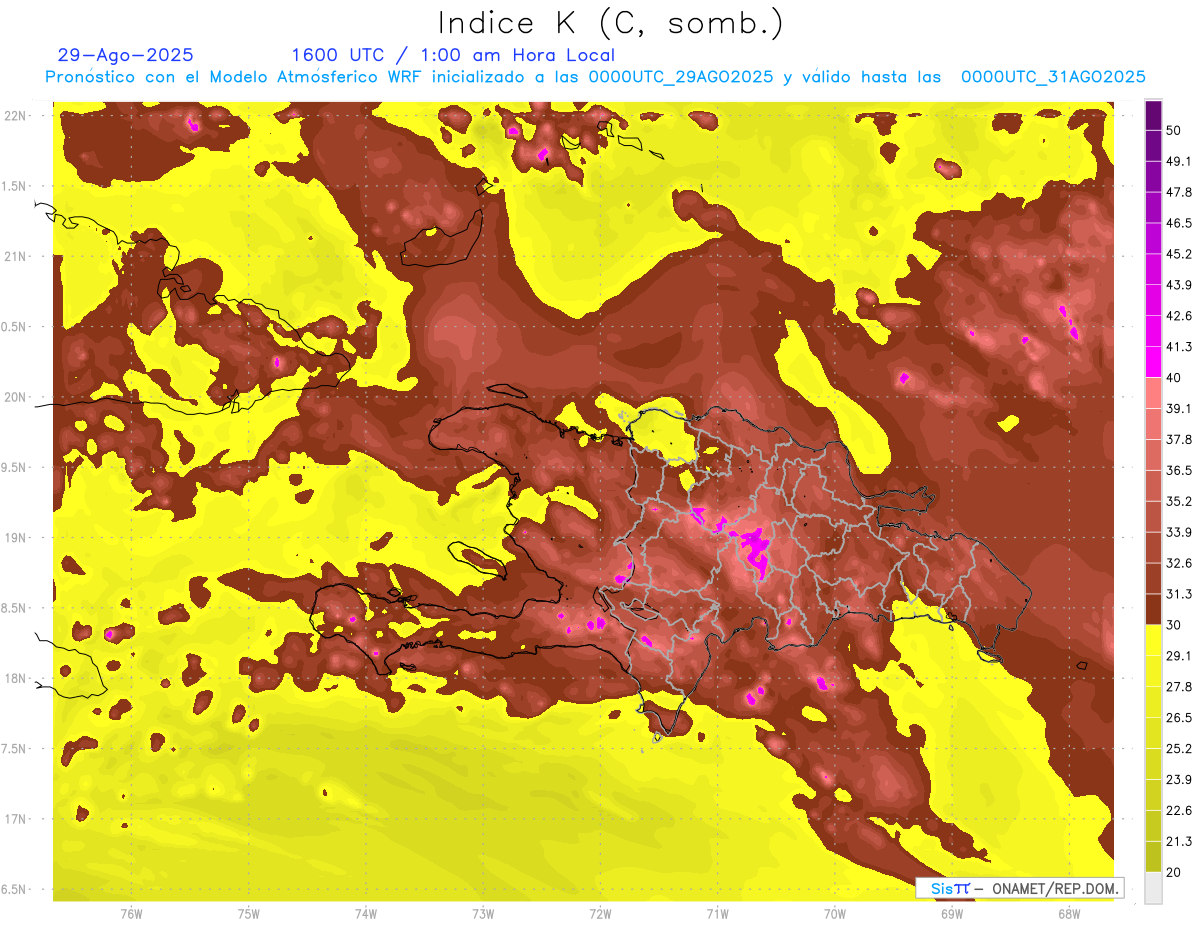The image size is (1200, 927).
Task: Click the "26.5" colorbar value
Action: pos(1179,718)
